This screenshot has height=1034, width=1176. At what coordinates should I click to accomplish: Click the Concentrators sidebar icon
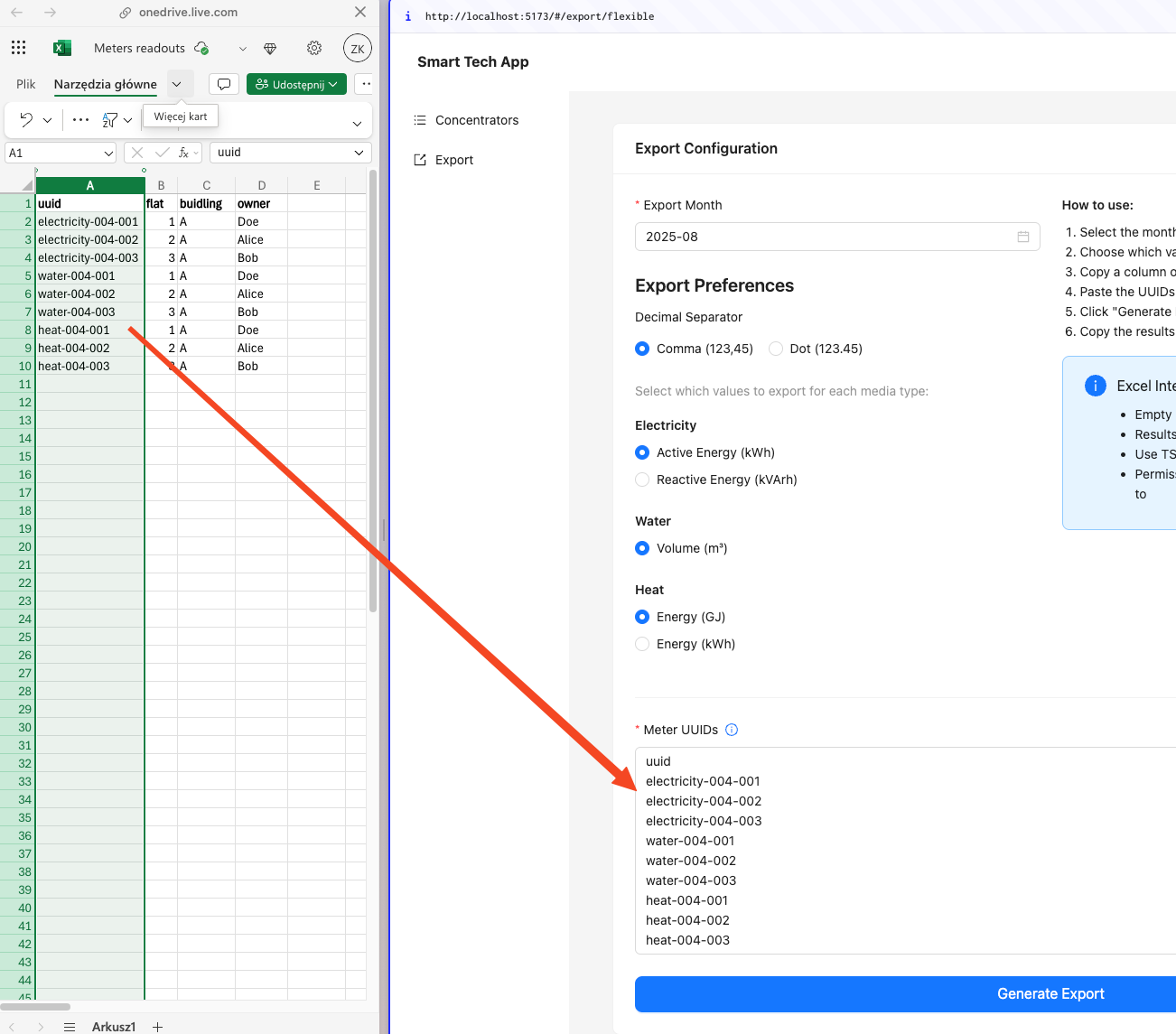pyautogui.click(x=419, y=119)
